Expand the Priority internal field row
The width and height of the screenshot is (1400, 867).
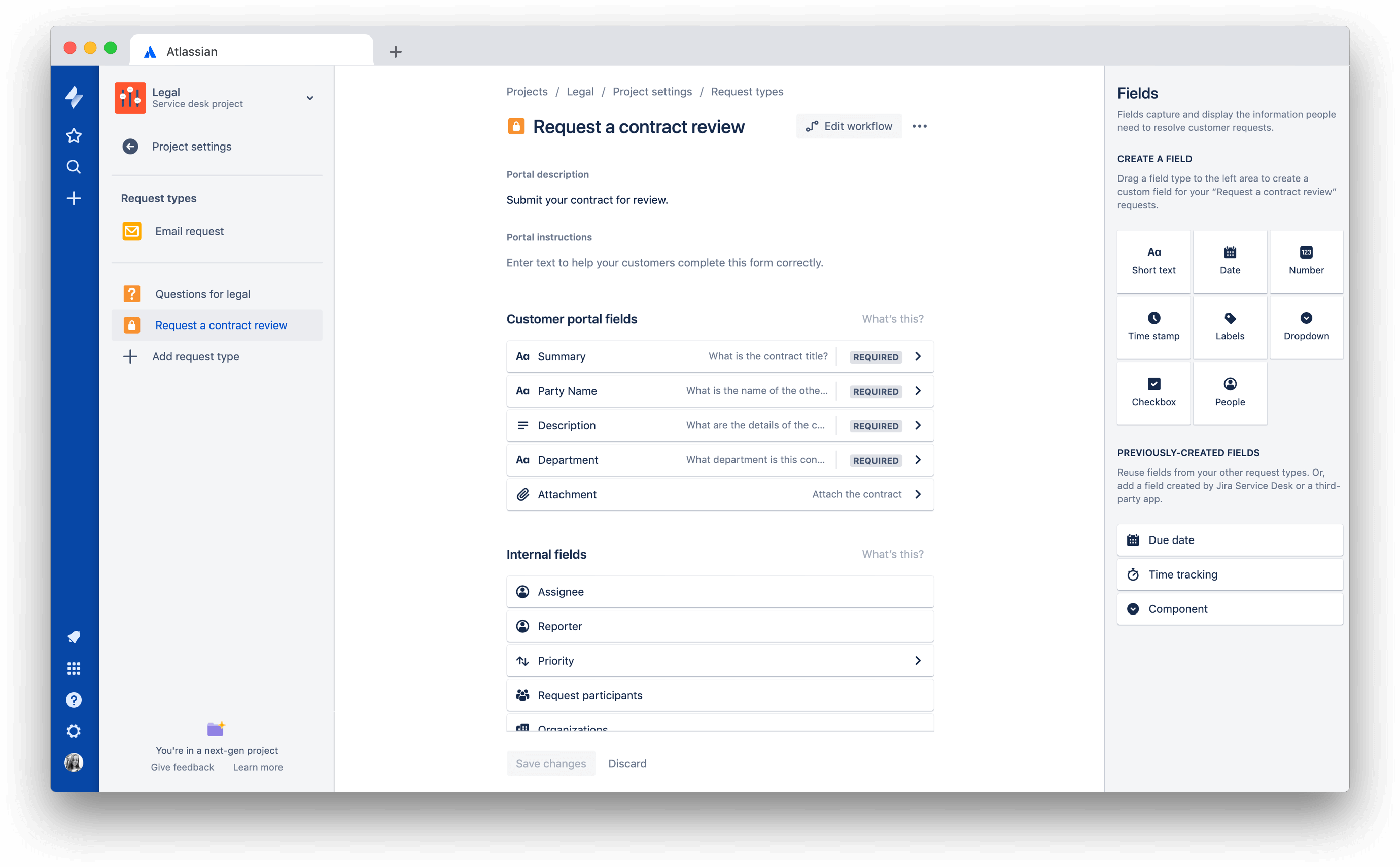tap(918, 660)
